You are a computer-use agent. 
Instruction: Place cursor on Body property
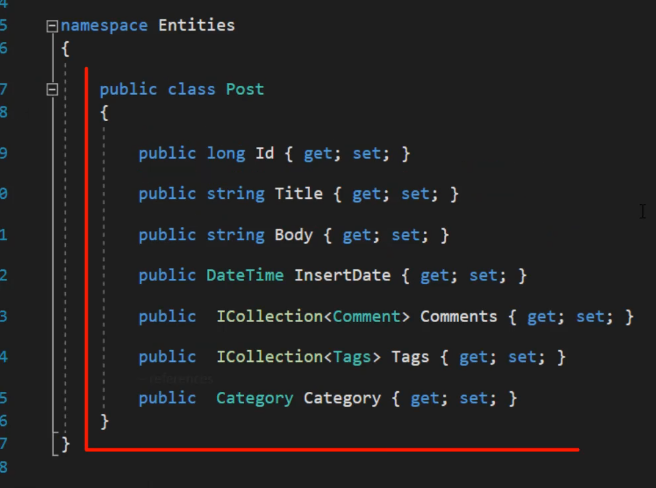tap(294, 235)
